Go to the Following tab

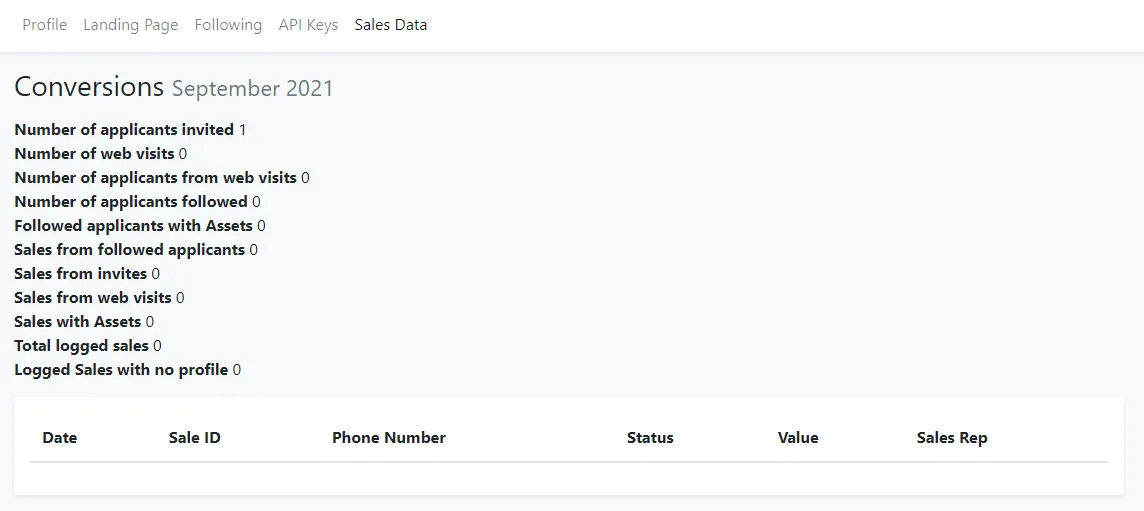tap(228, 25)
